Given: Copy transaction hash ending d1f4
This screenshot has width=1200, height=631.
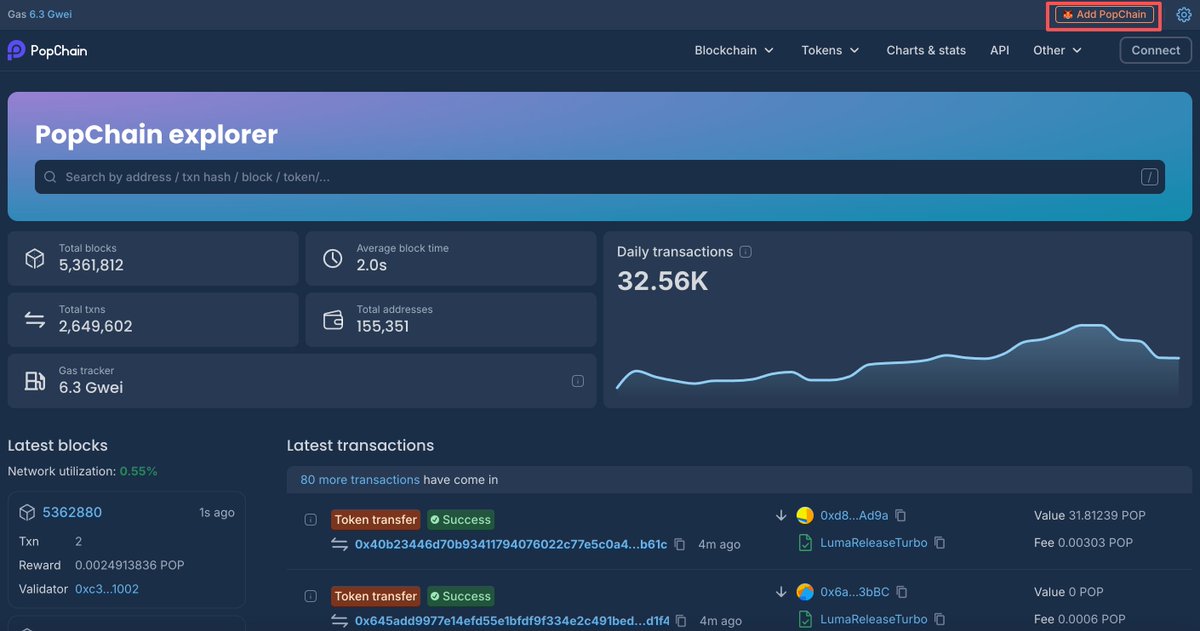Looking at the screenshot, I should (682, 620).
